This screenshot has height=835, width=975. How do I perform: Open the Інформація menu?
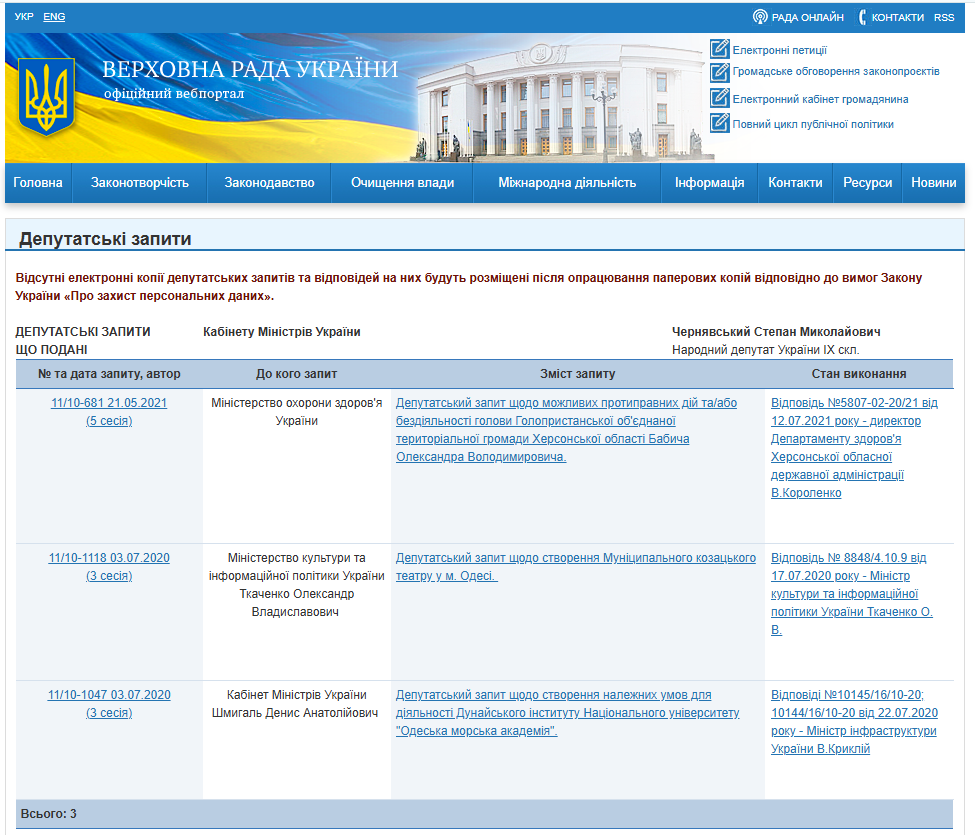click(x=709, y=183)
